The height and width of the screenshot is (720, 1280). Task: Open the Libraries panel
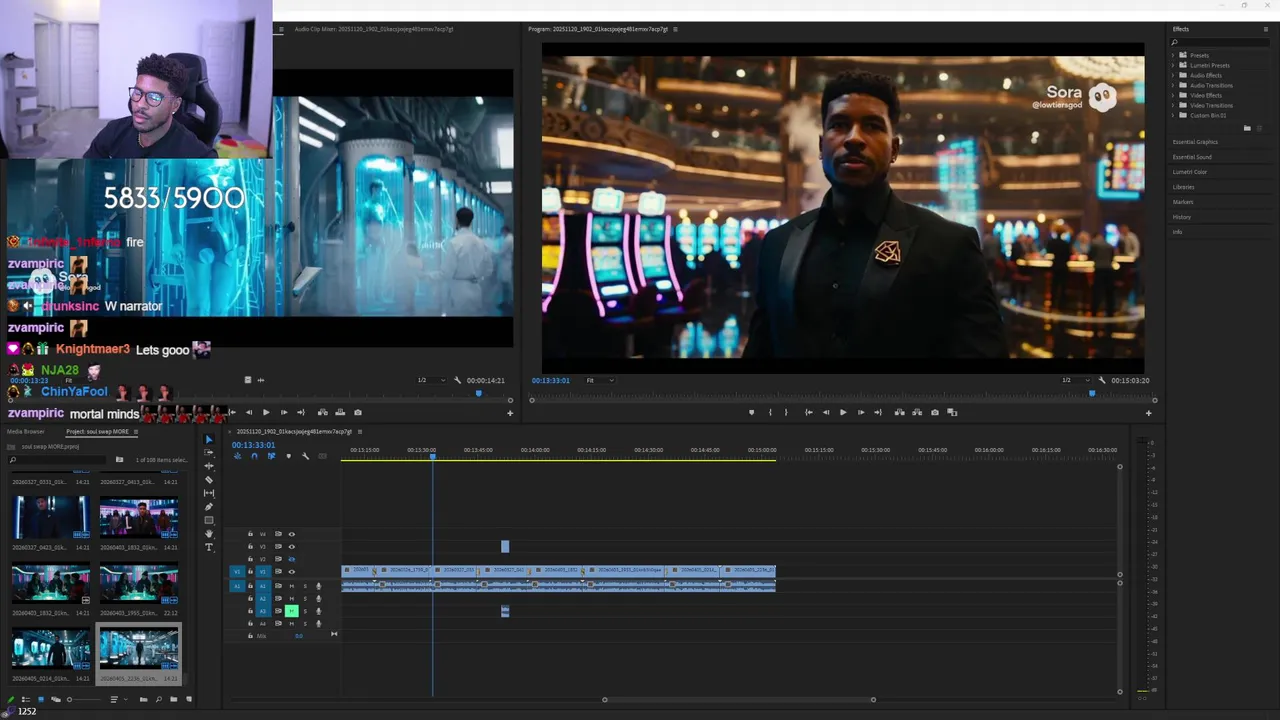tap(1183, 187)
